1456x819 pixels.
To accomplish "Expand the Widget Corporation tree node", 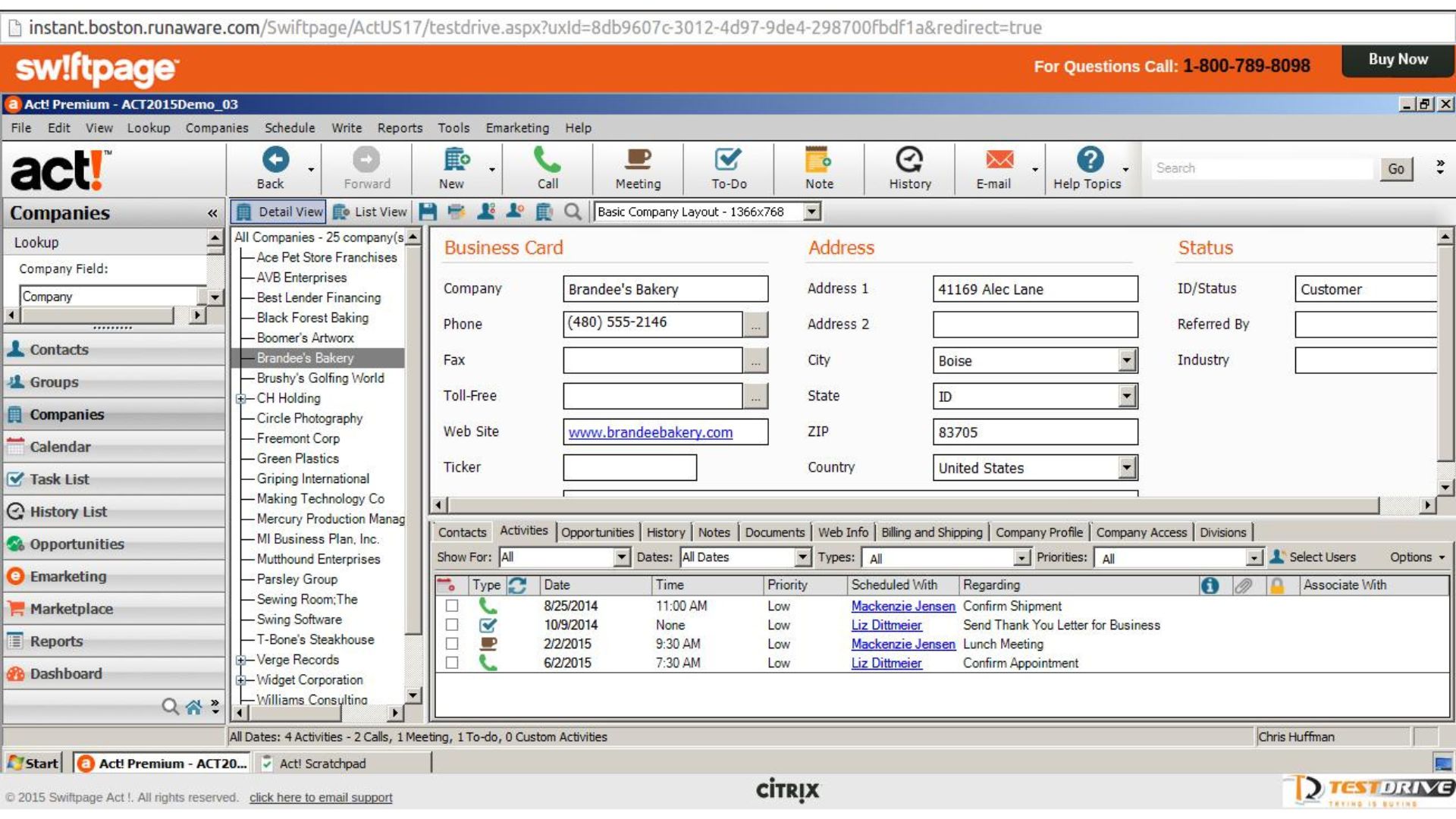I will coord(240,680).
